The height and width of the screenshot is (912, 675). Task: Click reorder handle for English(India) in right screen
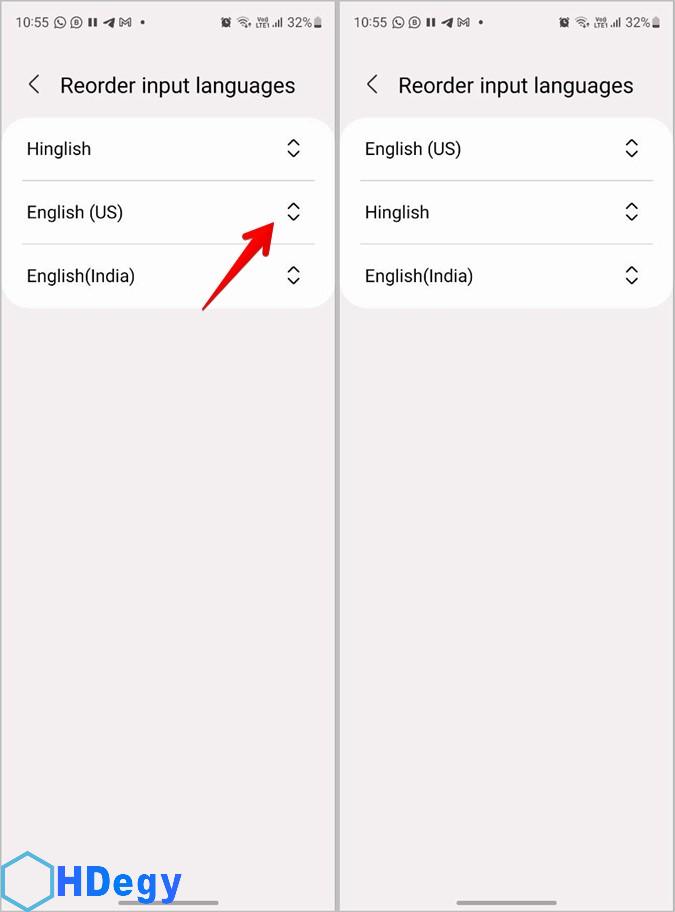[x=631, y=276]
